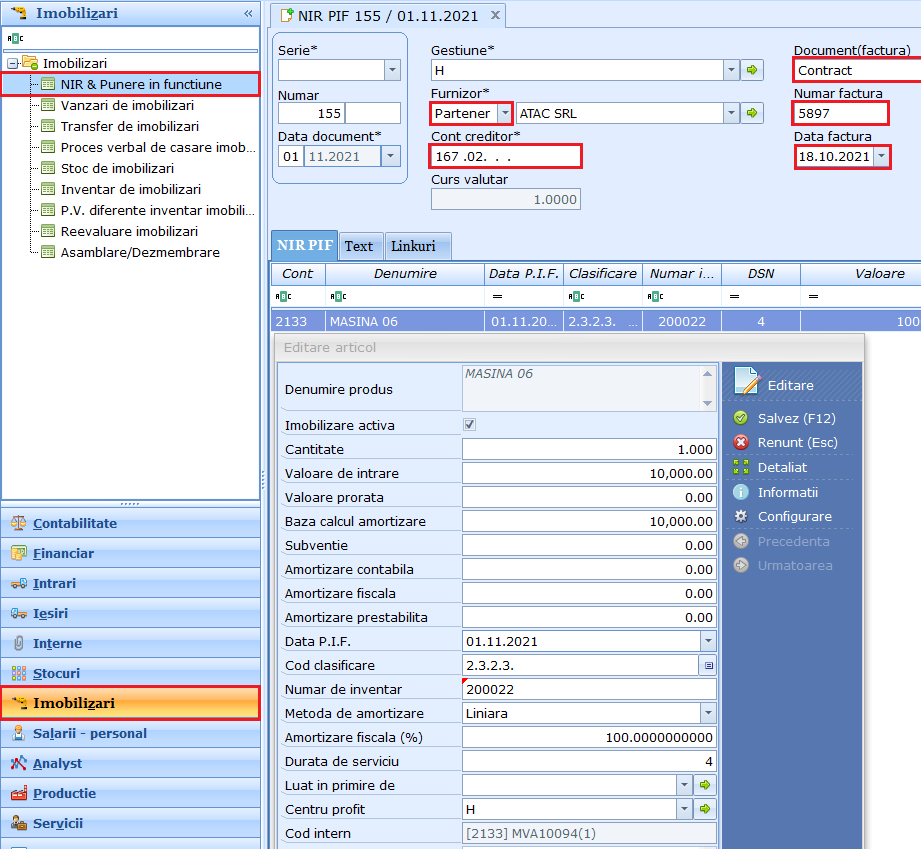The image size is (921, 849).
Task: Click the Salvez (F12) save icon
Action: [741, 418]
